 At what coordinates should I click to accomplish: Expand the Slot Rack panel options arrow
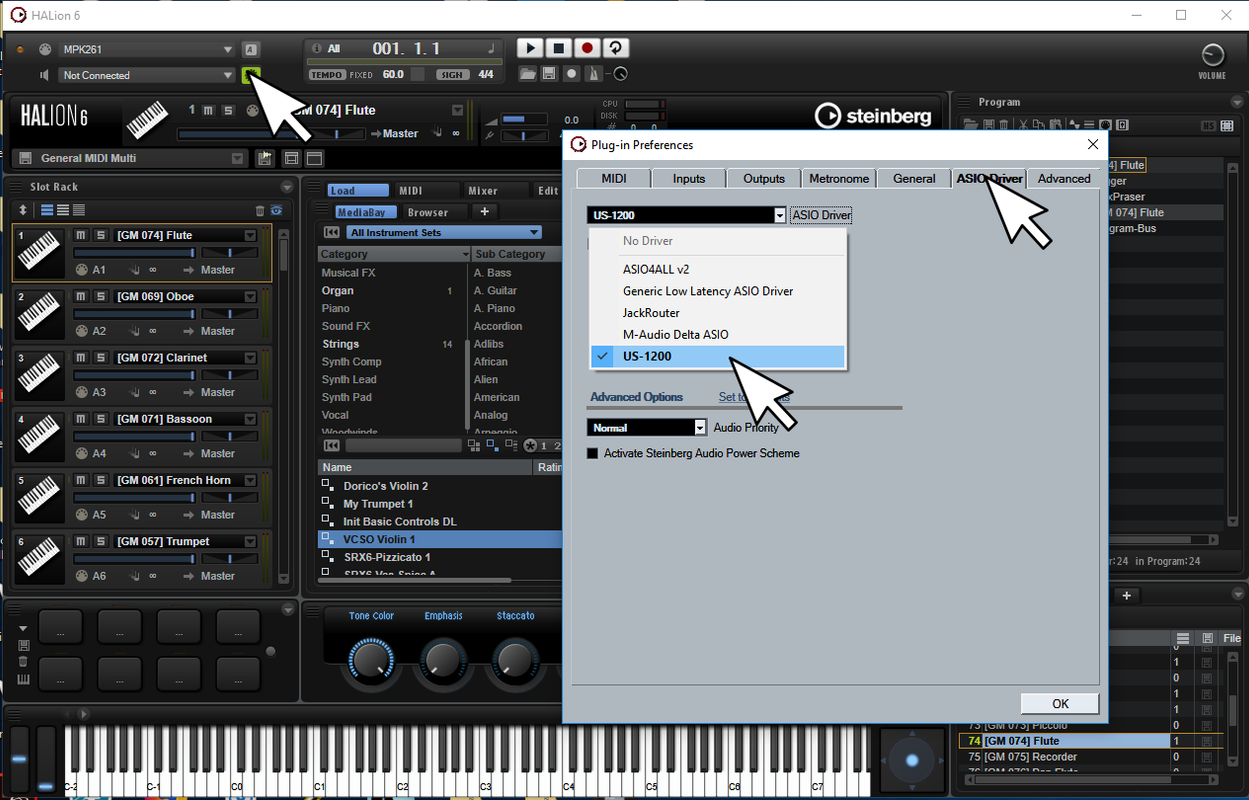click(x=287, y=187)
